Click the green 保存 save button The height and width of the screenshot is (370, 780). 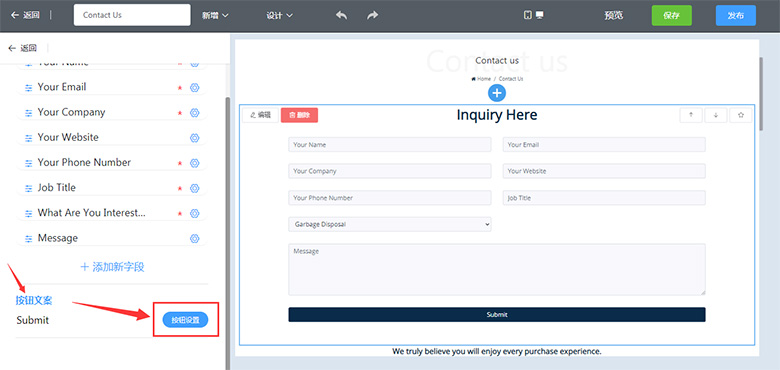click(x=672, y=15)
